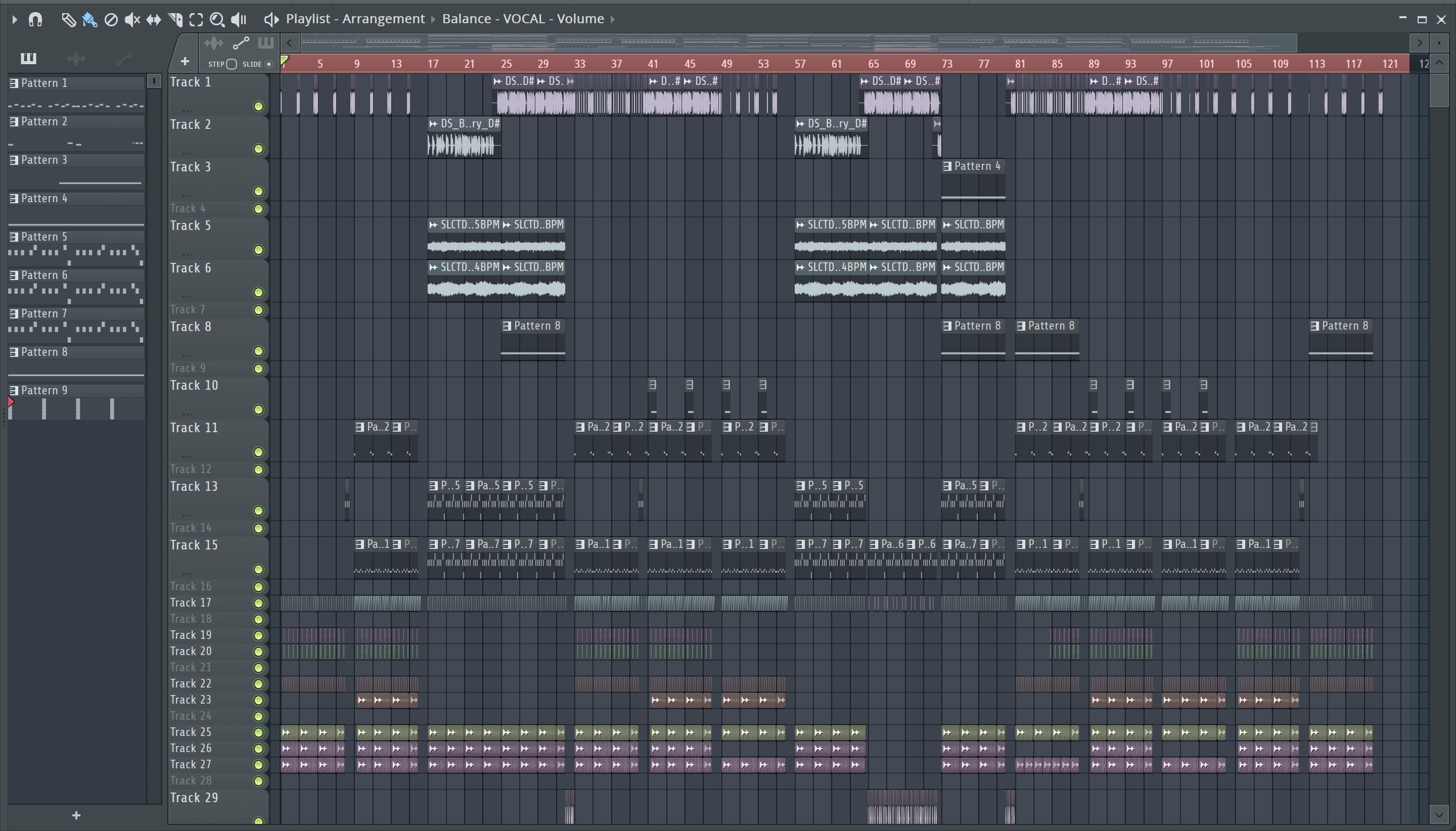Open Track 15 options dots

point(188,573)
